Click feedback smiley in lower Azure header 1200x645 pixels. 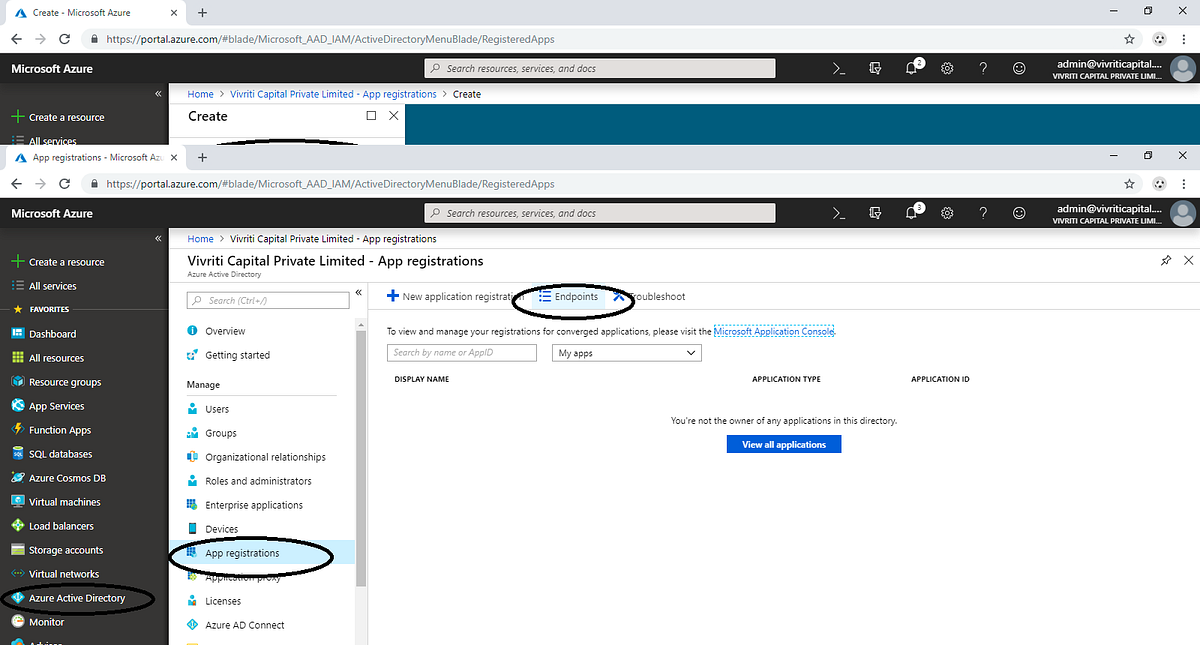coord(1019,213)
